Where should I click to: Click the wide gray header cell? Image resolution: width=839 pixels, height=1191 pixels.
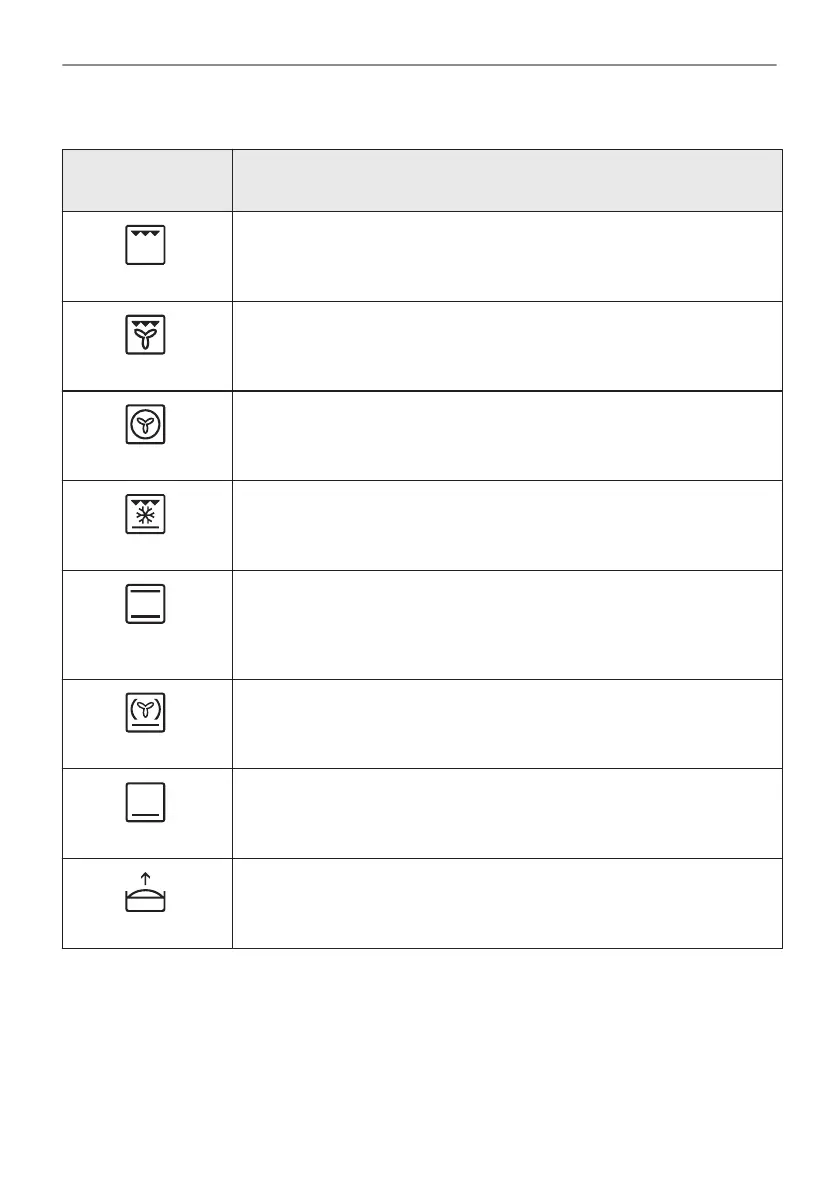point(506,180)
